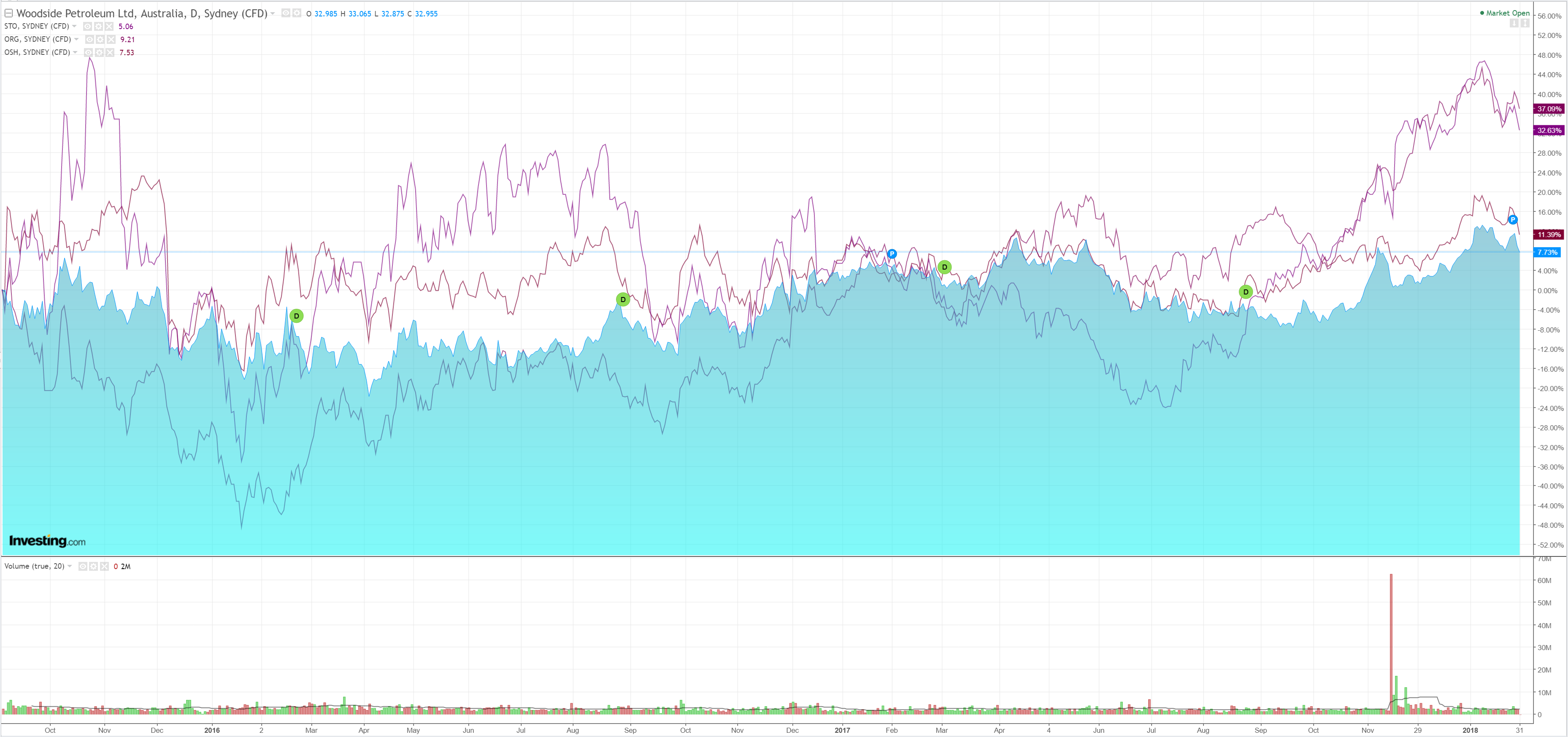
Task: Expand the Woodside Petroleum title dropdown arrow
Action: pyautogui.click(x=273, y=13)
